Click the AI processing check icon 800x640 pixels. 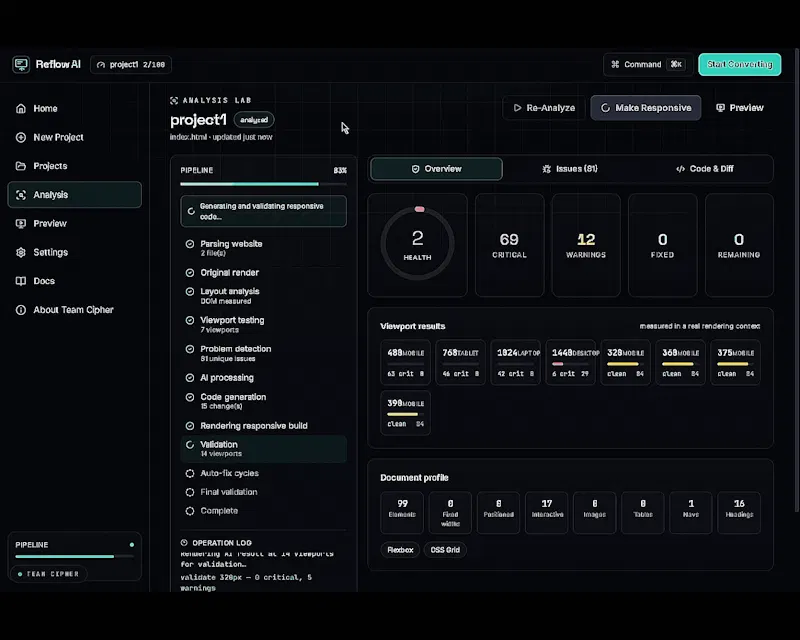(x=190, y=378)
